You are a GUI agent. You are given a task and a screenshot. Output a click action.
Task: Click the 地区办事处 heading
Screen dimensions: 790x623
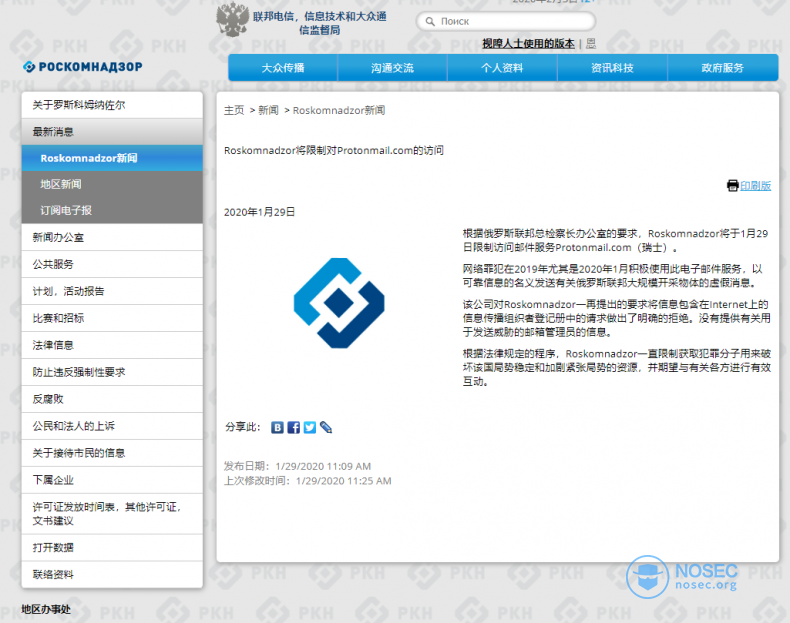click(46, 609)
